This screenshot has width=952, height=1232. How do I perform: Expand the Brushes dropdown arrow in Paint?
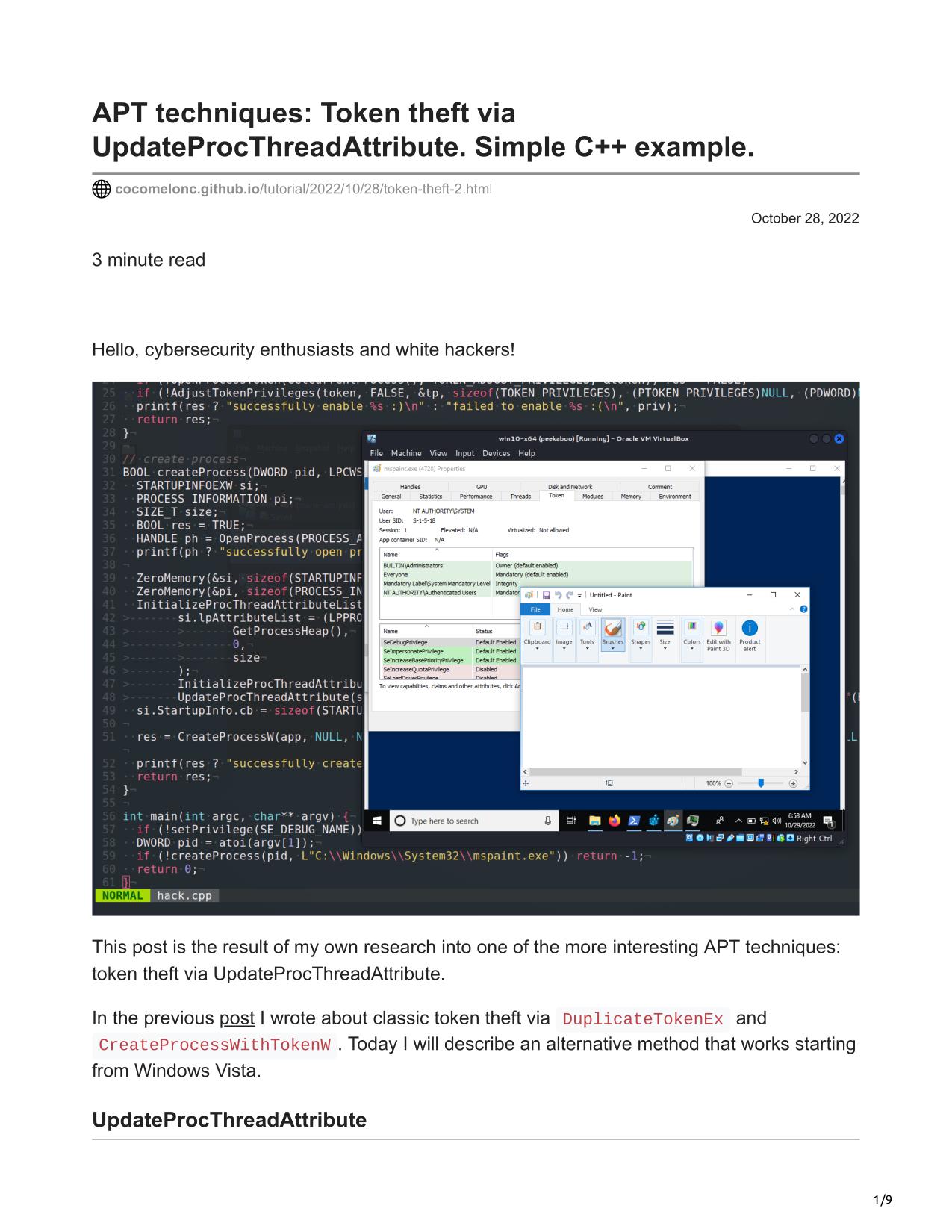tap(613, 649)
